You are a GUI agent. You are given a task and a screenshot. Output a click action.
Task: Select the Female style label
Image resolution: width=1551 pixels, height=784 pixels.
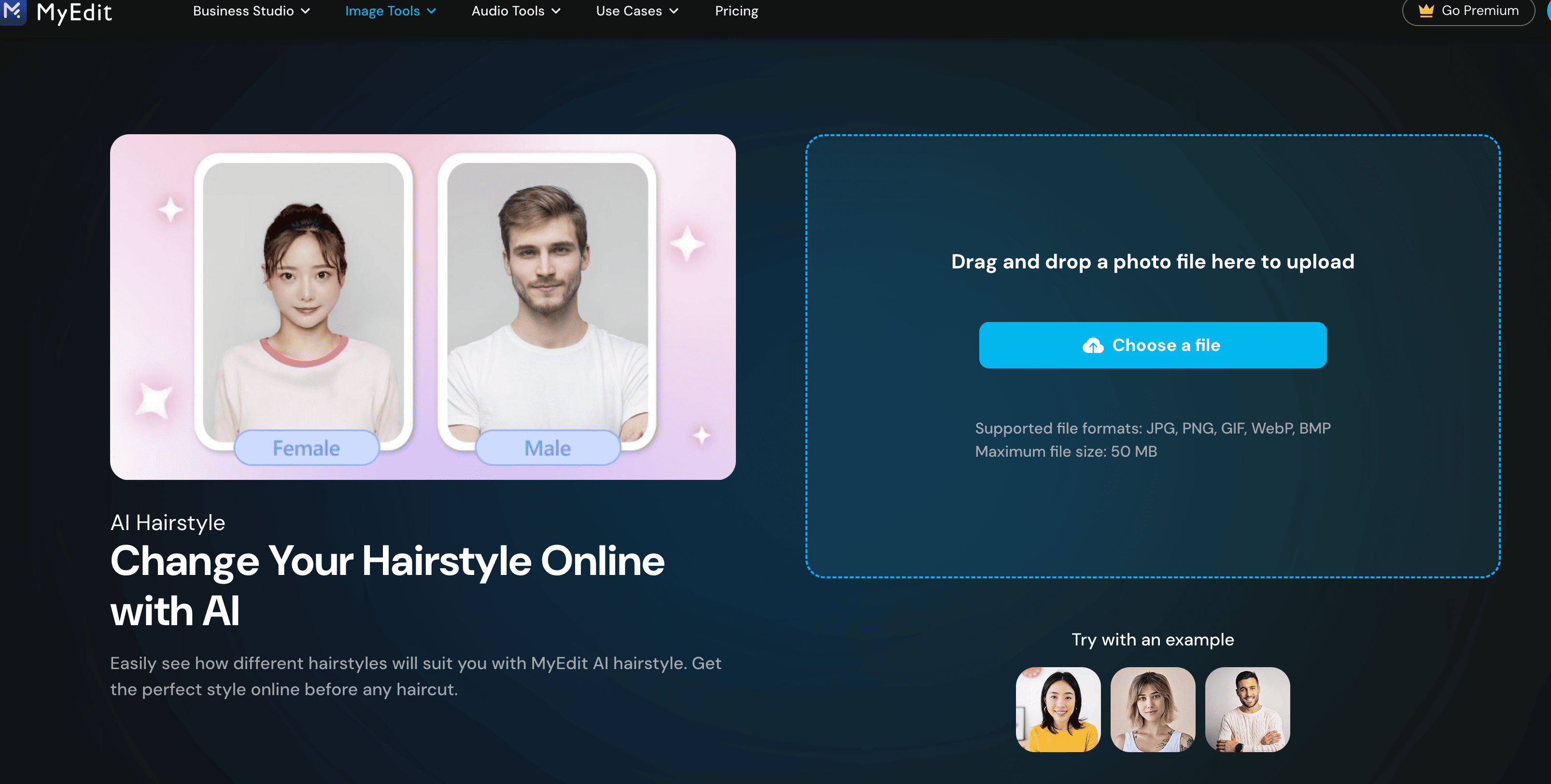(306, 448)
